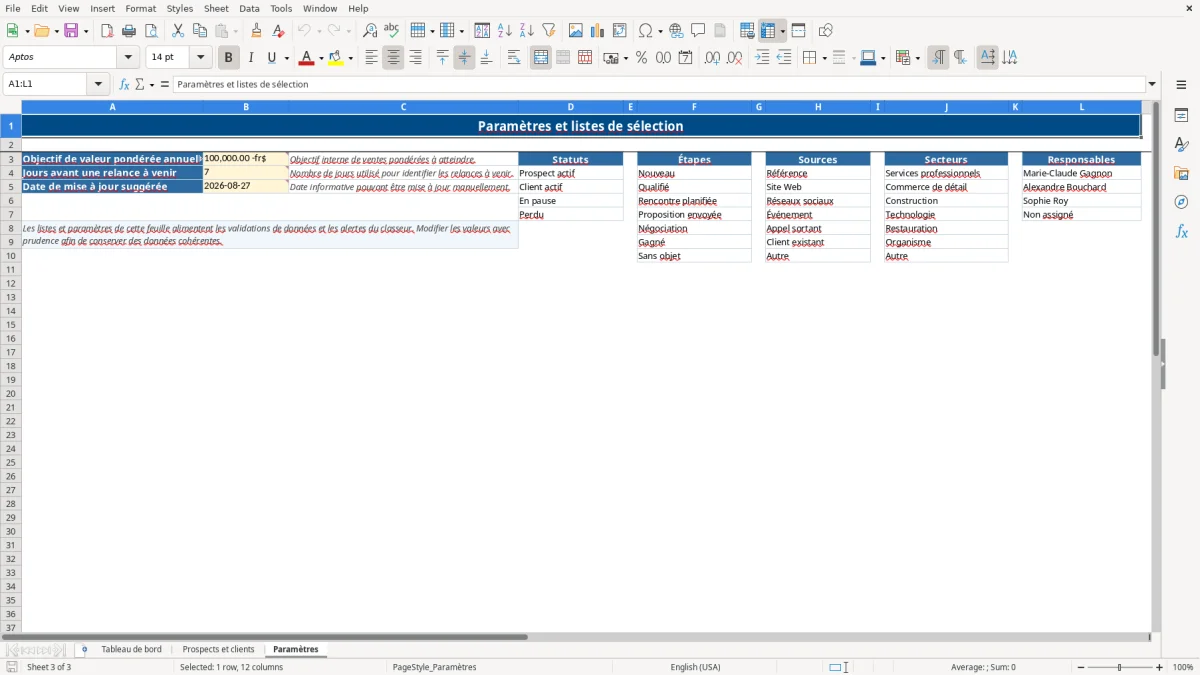Toggle Italic formatting button
Screen dimensions: 1200x675
tap(250, 58)
